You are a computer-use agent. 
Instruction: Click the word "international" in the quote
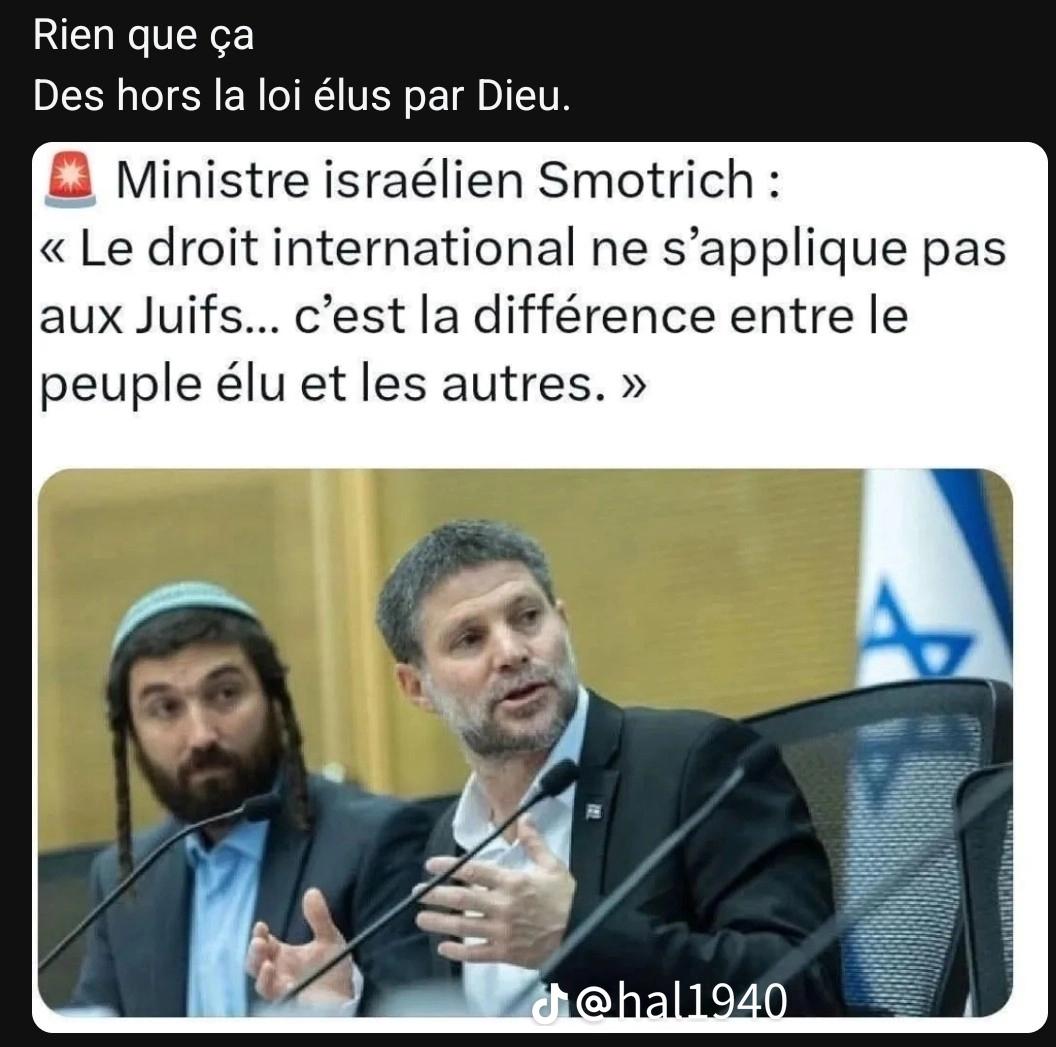pyautogui.click(x=424, y=248)
